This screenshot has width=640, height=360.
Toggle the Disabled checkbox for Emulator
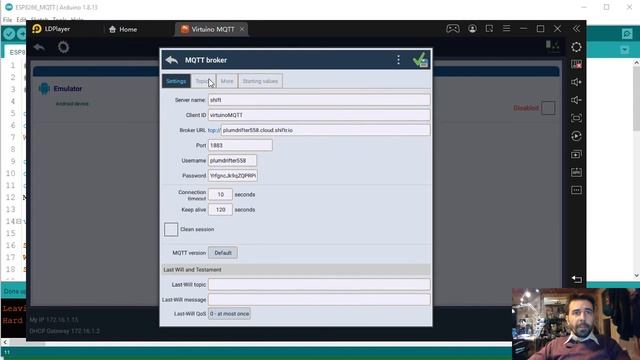[548, 108]
